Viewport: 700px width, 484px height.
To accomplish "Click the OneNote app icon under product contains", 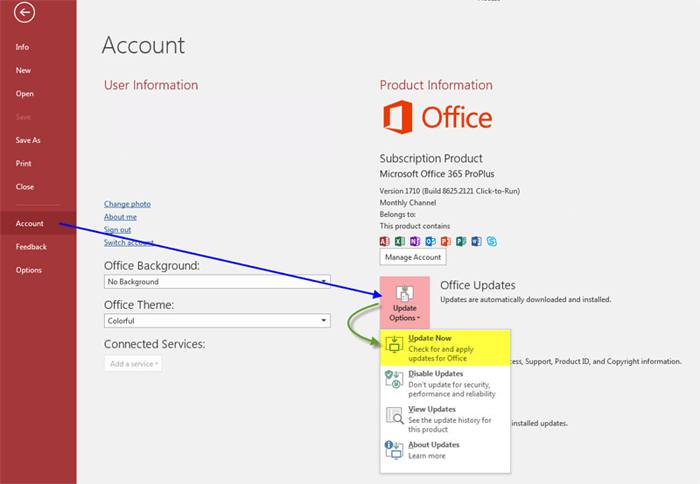I will [415, 242].
